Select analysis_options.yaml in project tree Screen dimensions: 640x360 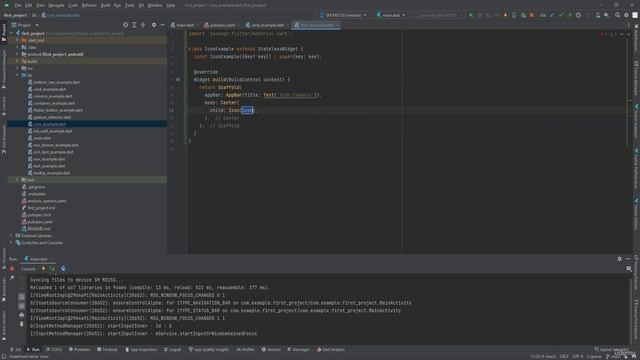pyautogui.click(x=47, y=201)
